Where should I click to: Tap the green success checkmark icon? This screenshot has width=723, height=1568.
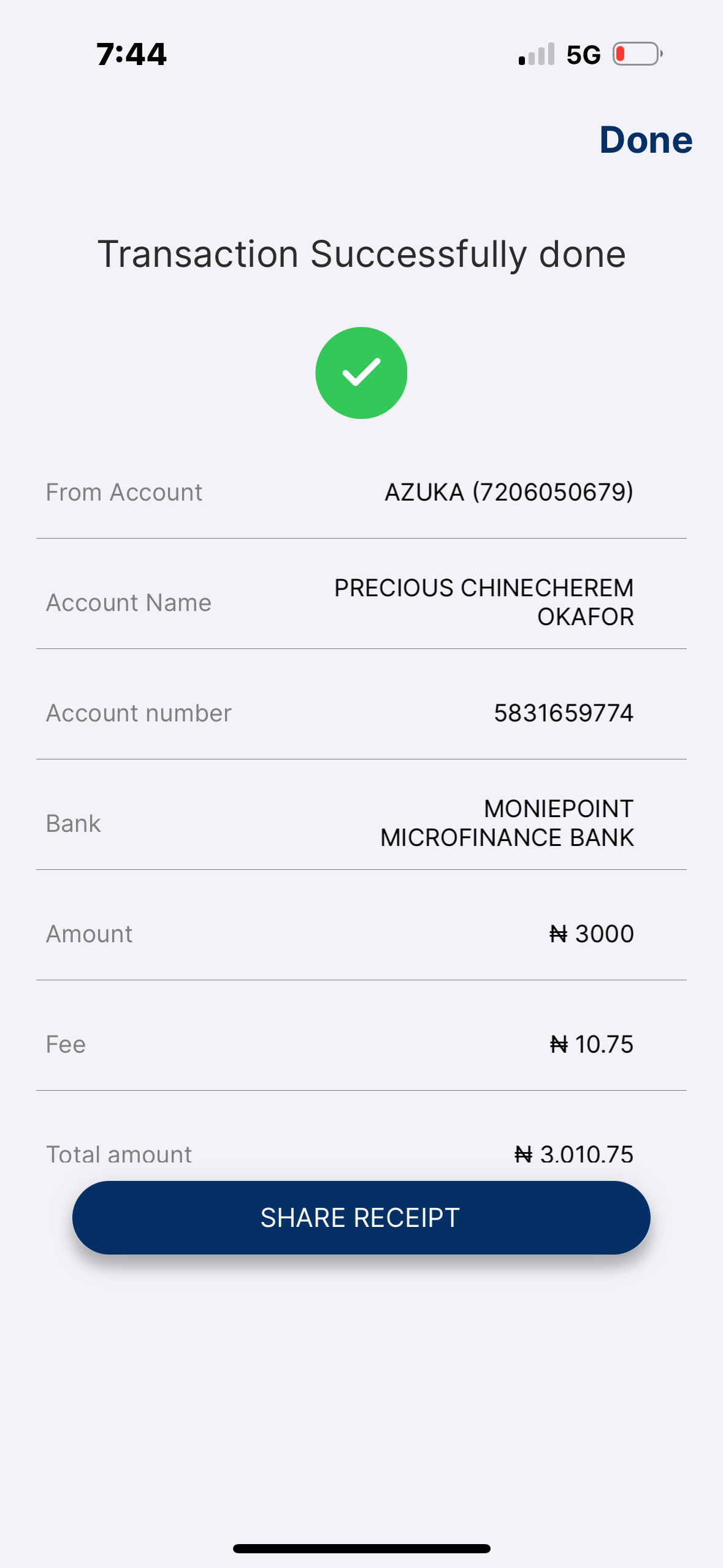click(361, 373)
